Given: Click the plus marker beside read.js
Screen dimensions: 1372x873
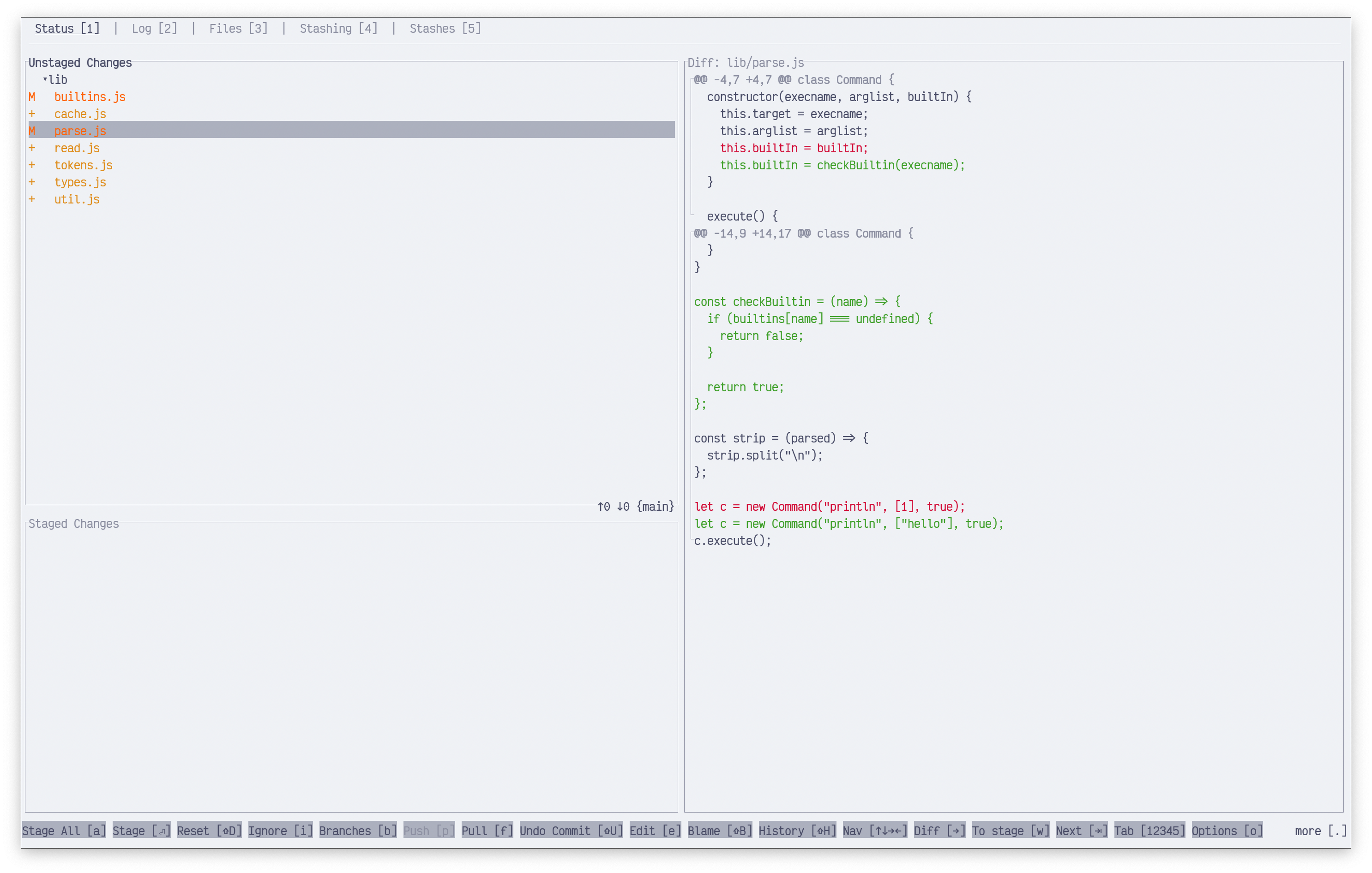Looking at the screenshot, I should (32, 149).
